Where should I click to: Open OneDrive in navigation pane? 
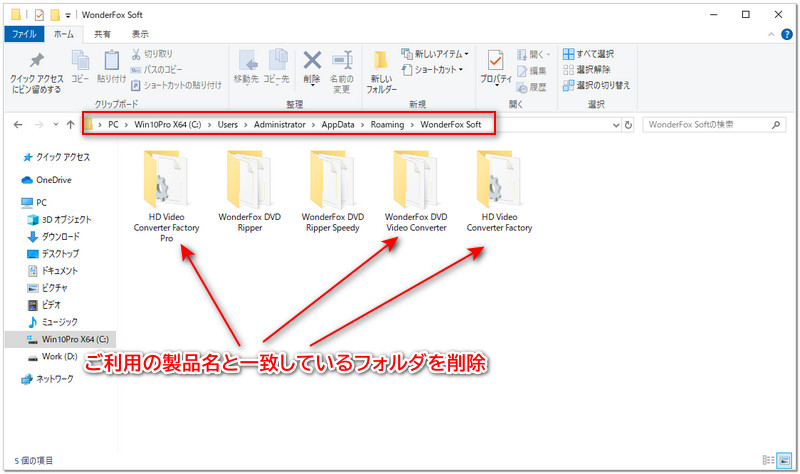click(x=46, y=180)
